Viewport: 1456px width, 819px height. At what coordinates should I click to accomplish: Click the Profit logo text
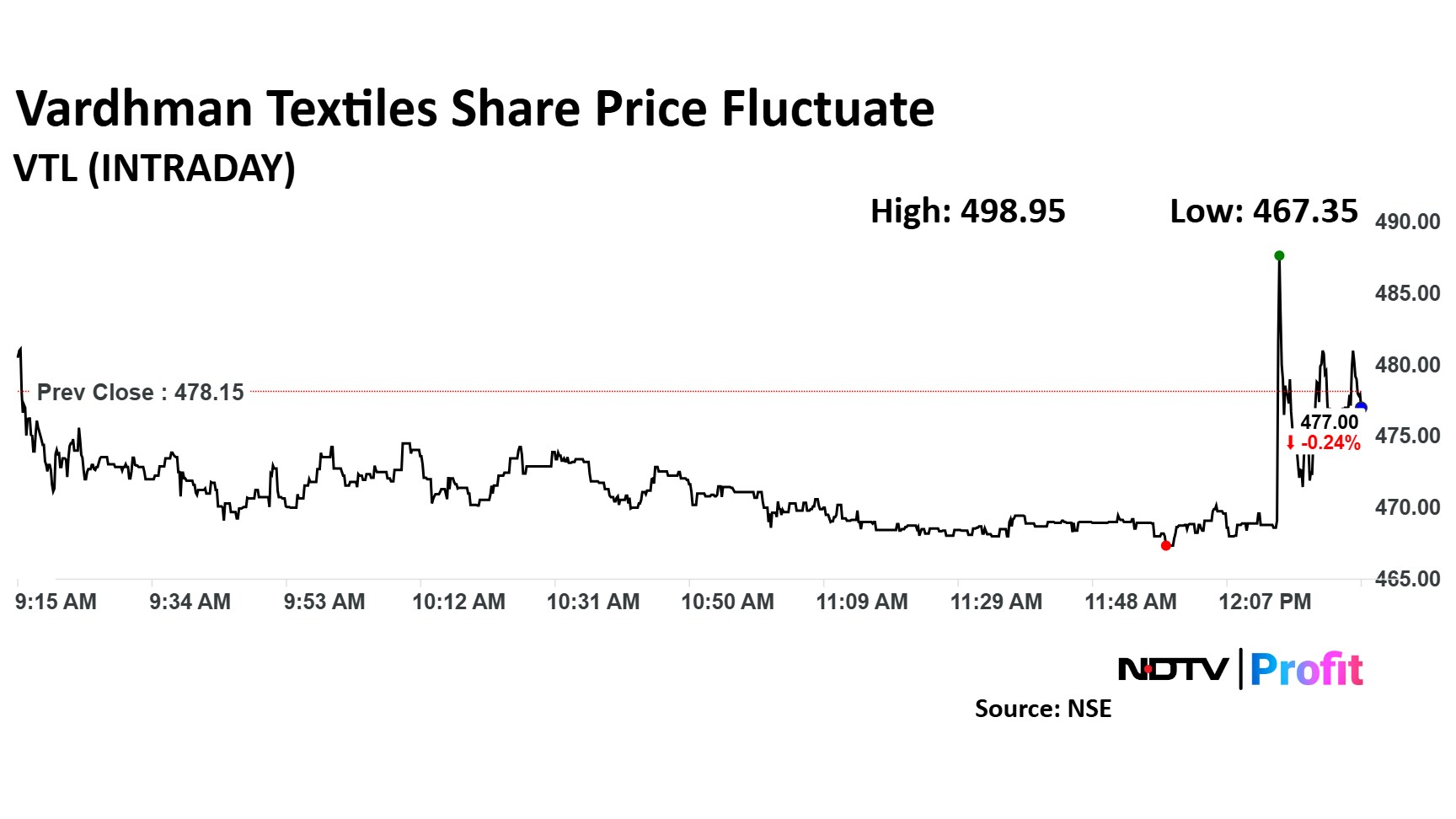(1306, 670)
